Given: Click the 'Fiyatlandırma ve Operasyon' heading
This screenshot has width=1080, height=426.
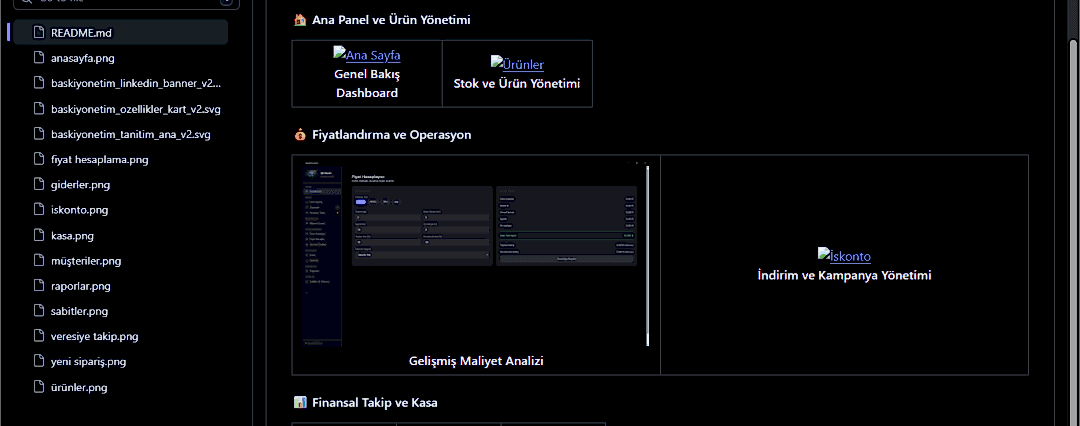Looking at the screenshot, I should click(391, 135).
